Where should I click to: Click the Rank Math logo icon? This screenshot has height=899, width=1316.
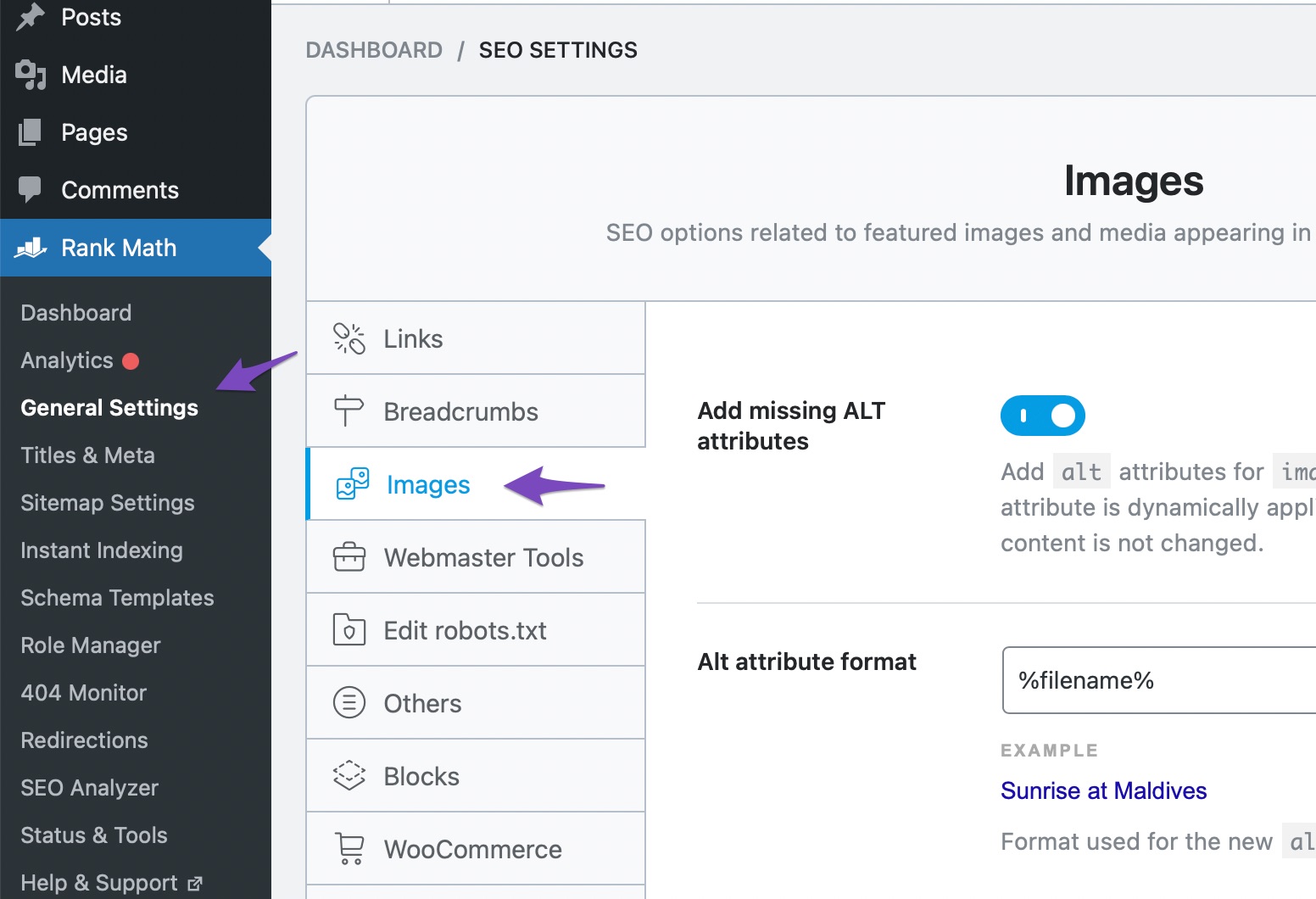coord(31,248)
